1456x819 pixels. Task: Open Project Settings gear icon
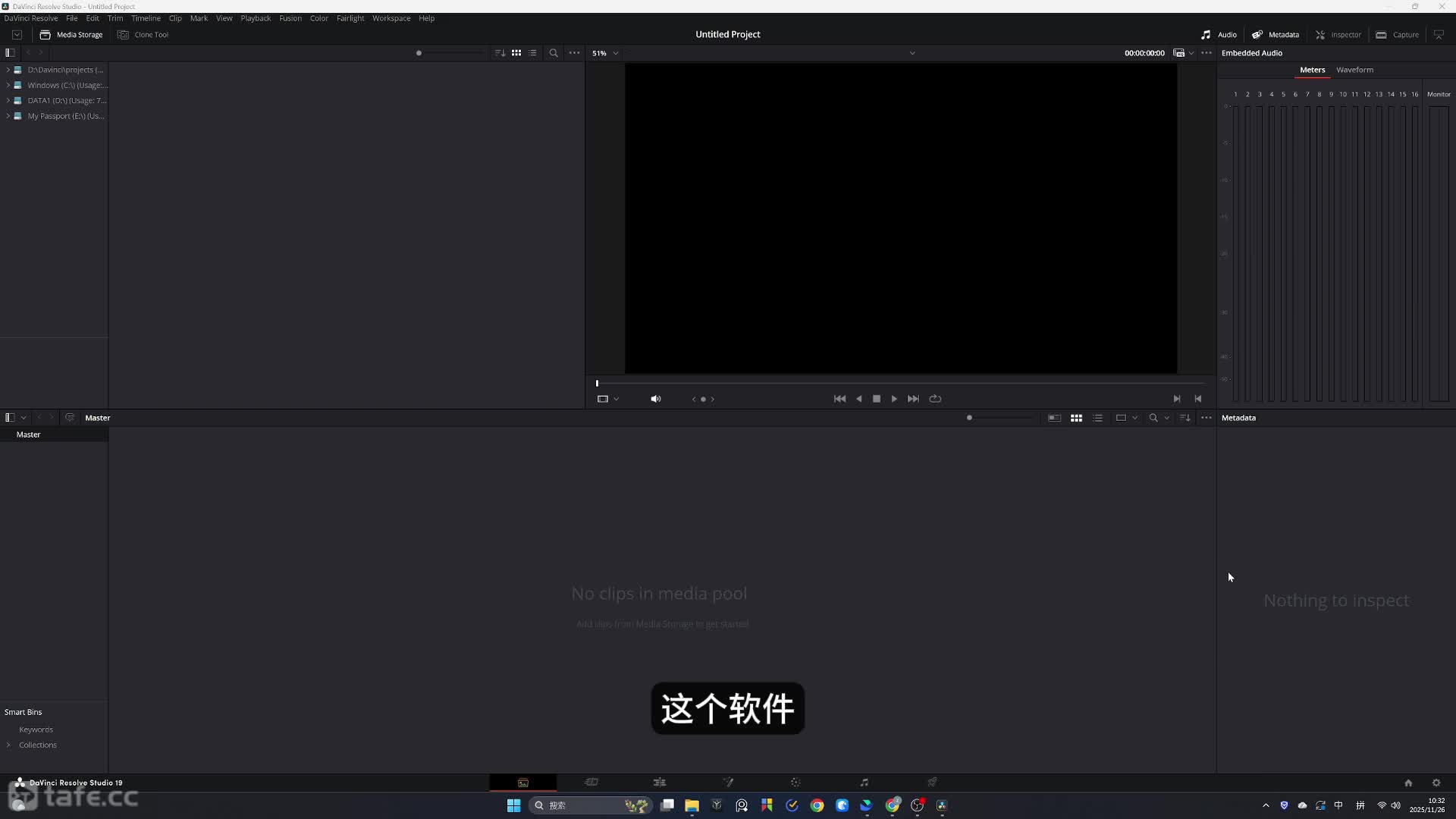(x=1436, y=783)
